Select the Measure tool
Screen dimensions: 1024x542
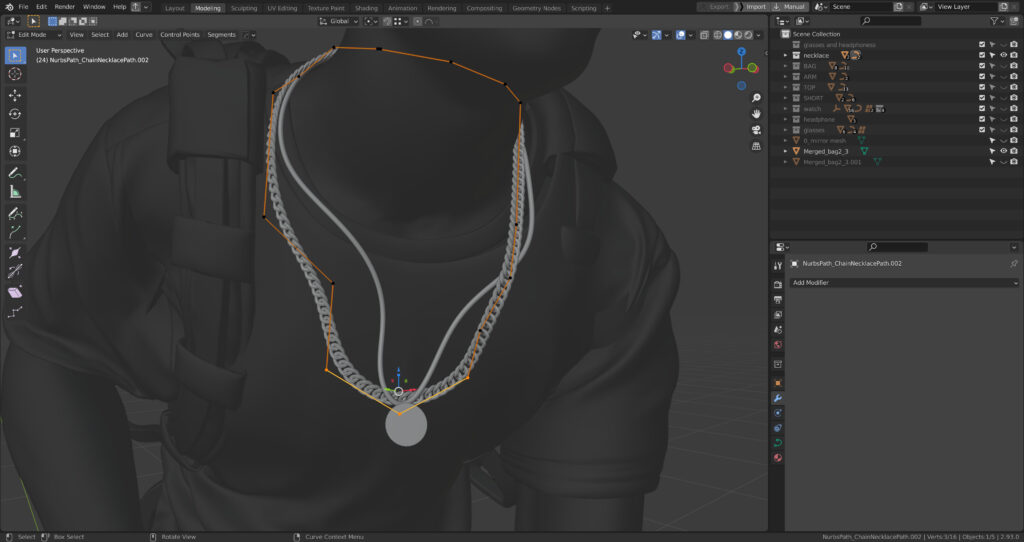[15, 192]
